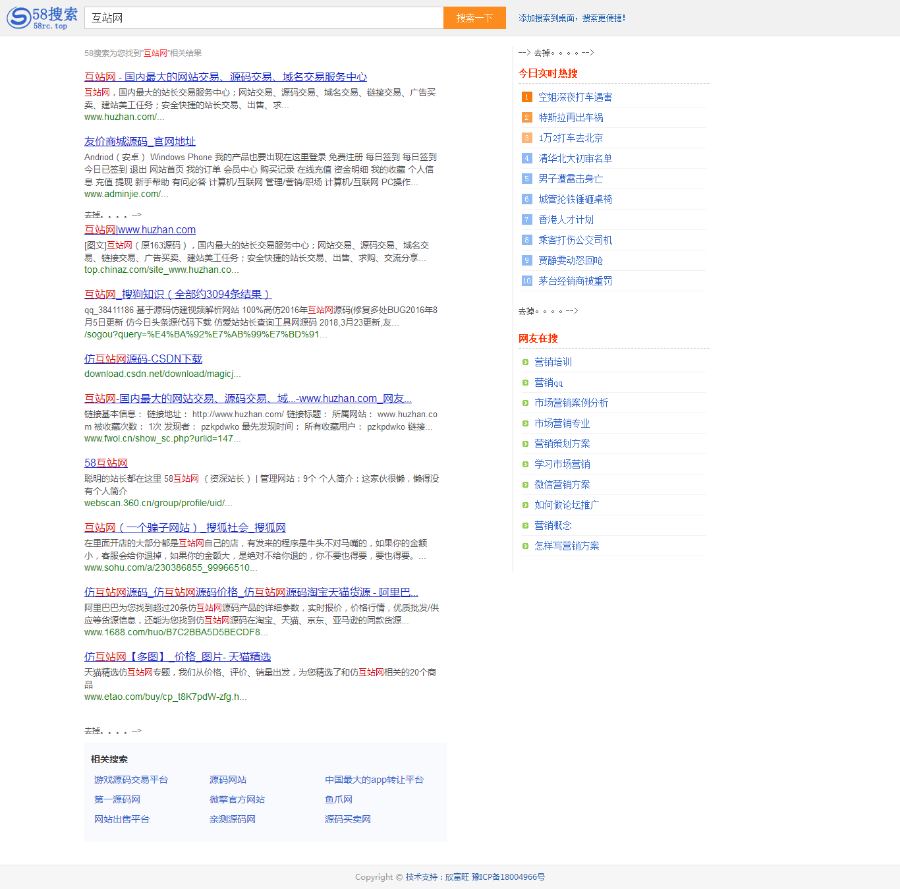Open the 仿互站网源码价格 阿里巴巴 result
Viewport: 900px width, 889px height.
tap(251, 592)
